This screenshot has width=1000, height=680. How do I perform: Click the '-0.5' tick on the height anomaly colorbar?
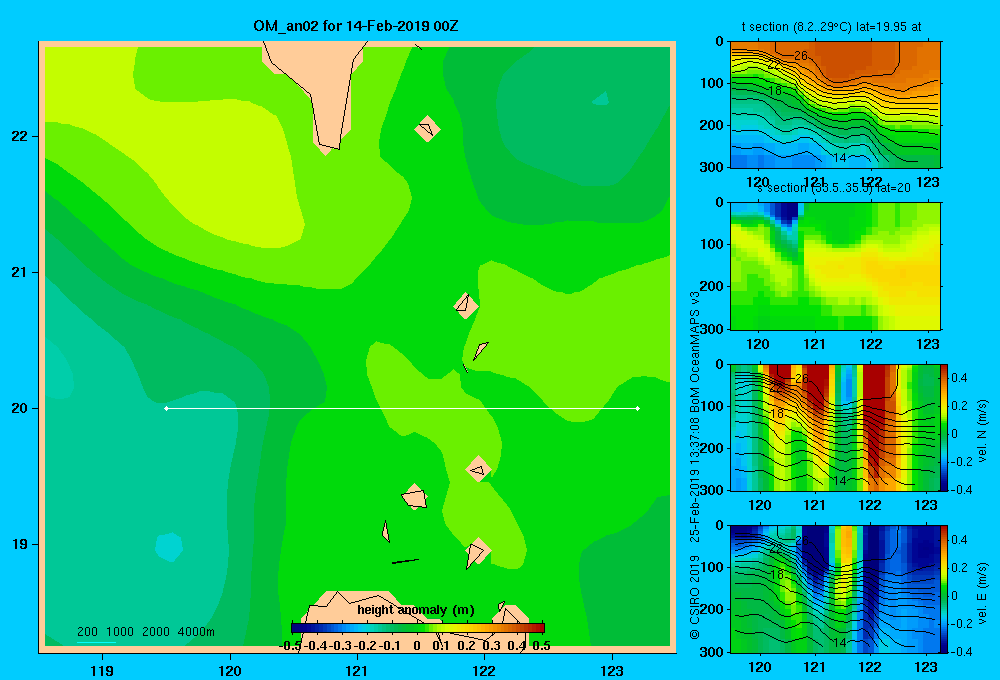[x=290, y=646]
